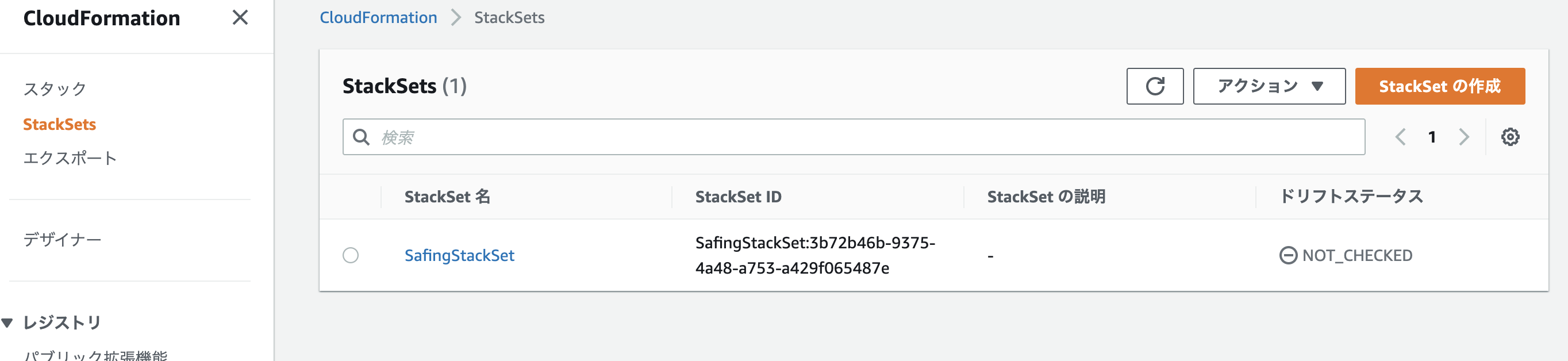Click the search magnifier icon
The image size is (1568, 361).
(362, 137)
